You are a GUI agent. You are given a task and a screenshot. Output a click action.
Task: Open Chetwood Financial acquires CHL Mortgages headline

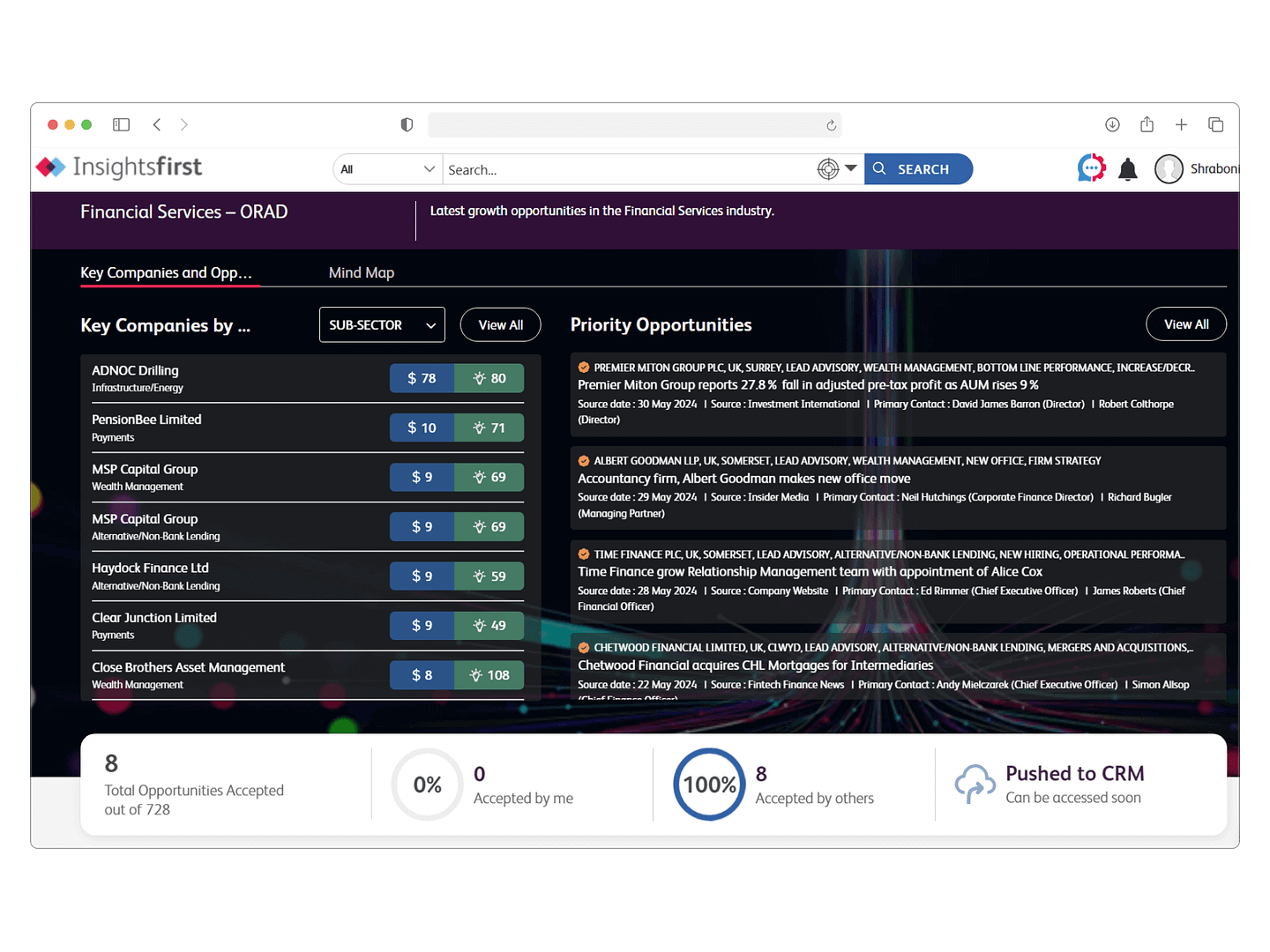(x=755, y=666)
